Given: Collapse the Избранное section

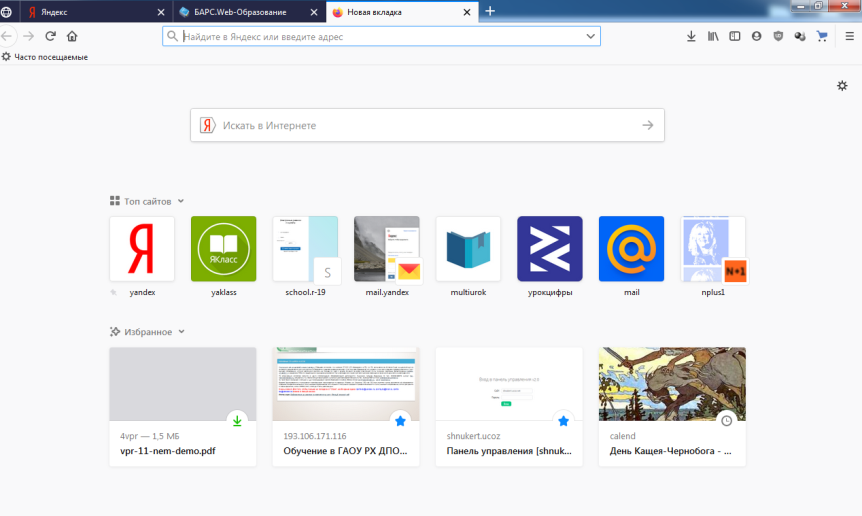Looking at the screenshot, I should coord(181,332).
